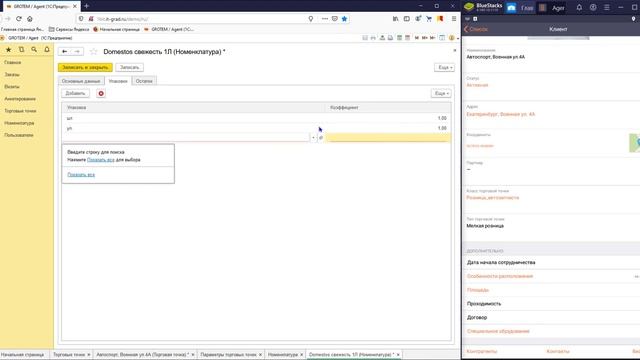Switch to Основные данные tab
This screenshot has height=360, width=640.
click(81, 81)
